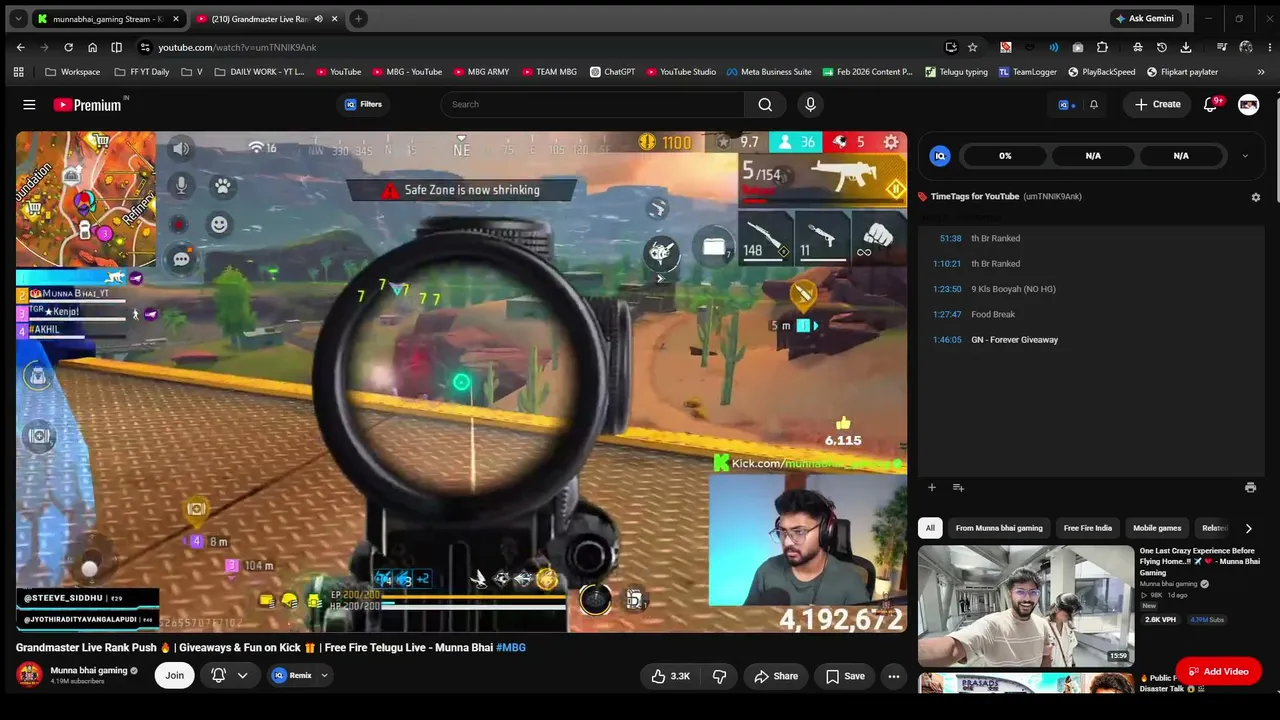The width and height of the screenshot is (1280, 720).
Task: Toggle the browser side panel
Action: (x=116, y=47)
